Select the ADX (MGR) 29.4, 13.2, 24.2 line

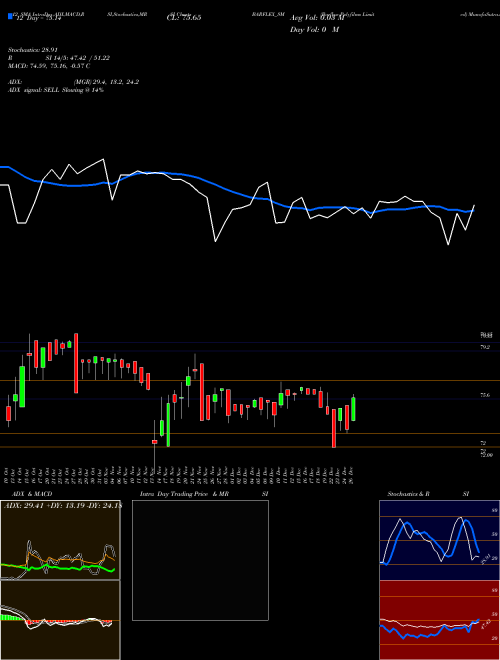coord(73,82)
